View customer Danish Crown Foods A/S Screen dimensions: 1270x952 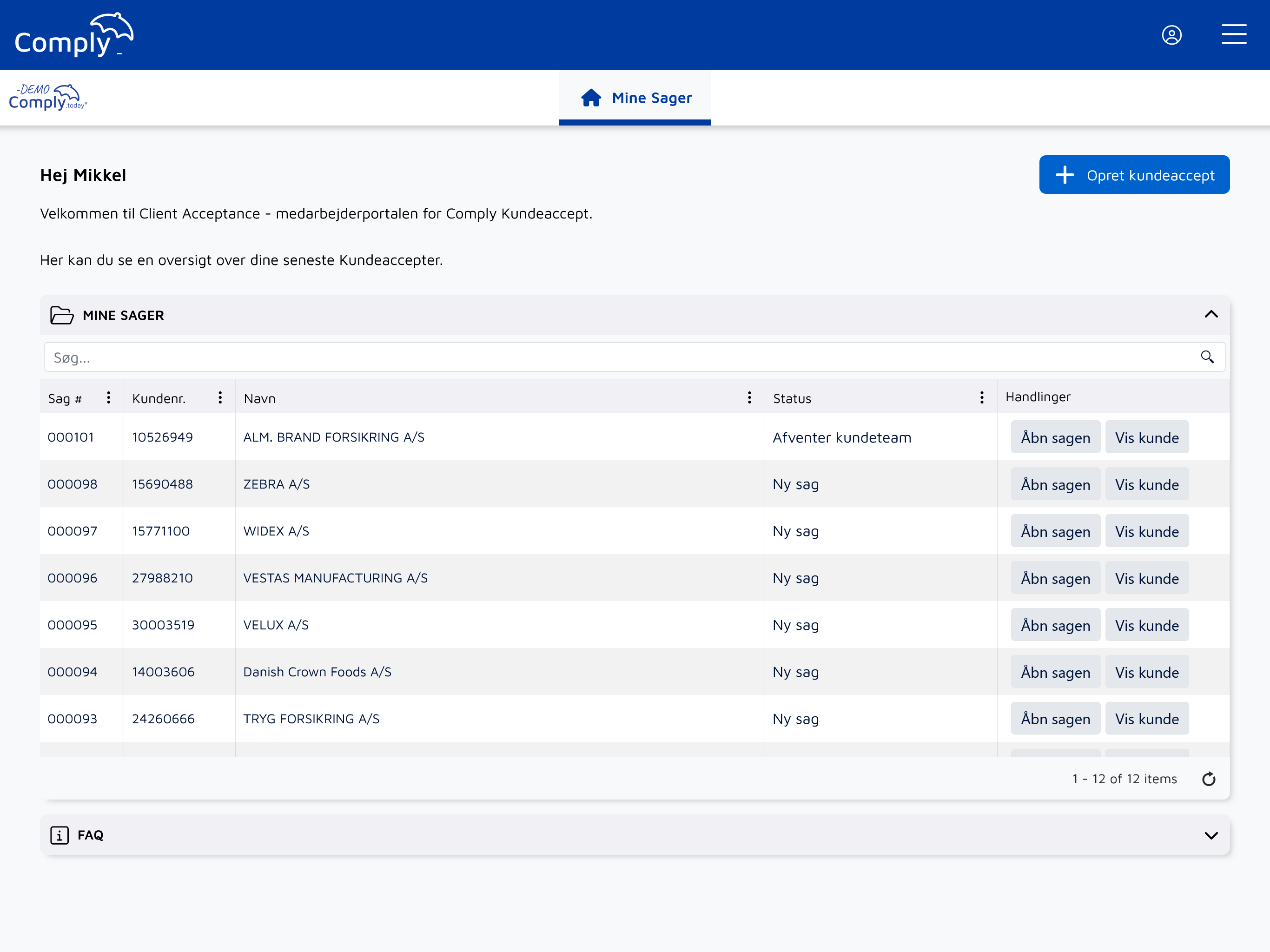point(1146,672)
